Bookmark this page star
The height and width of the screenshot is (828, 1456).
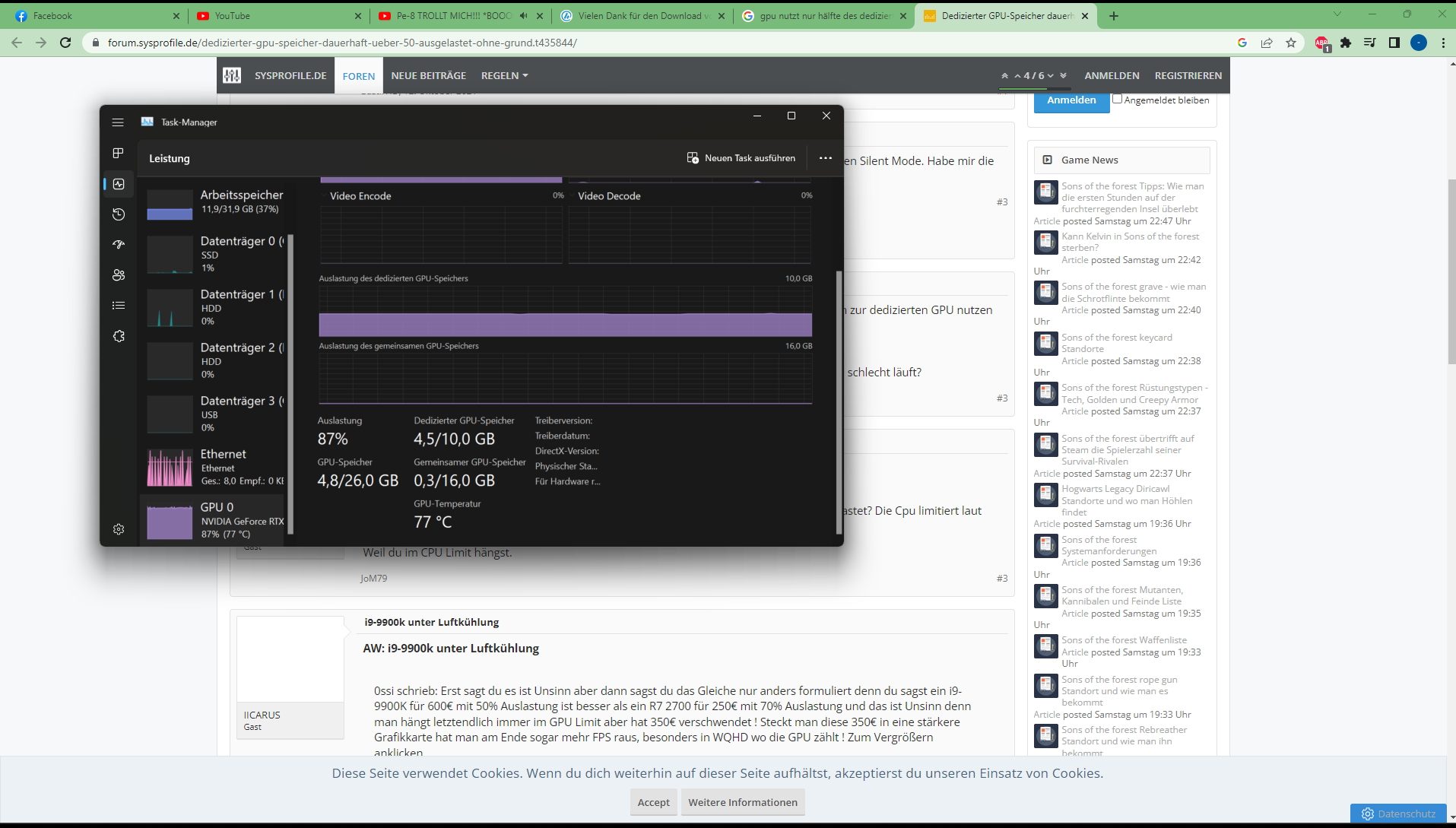[x=1291, y=43]
